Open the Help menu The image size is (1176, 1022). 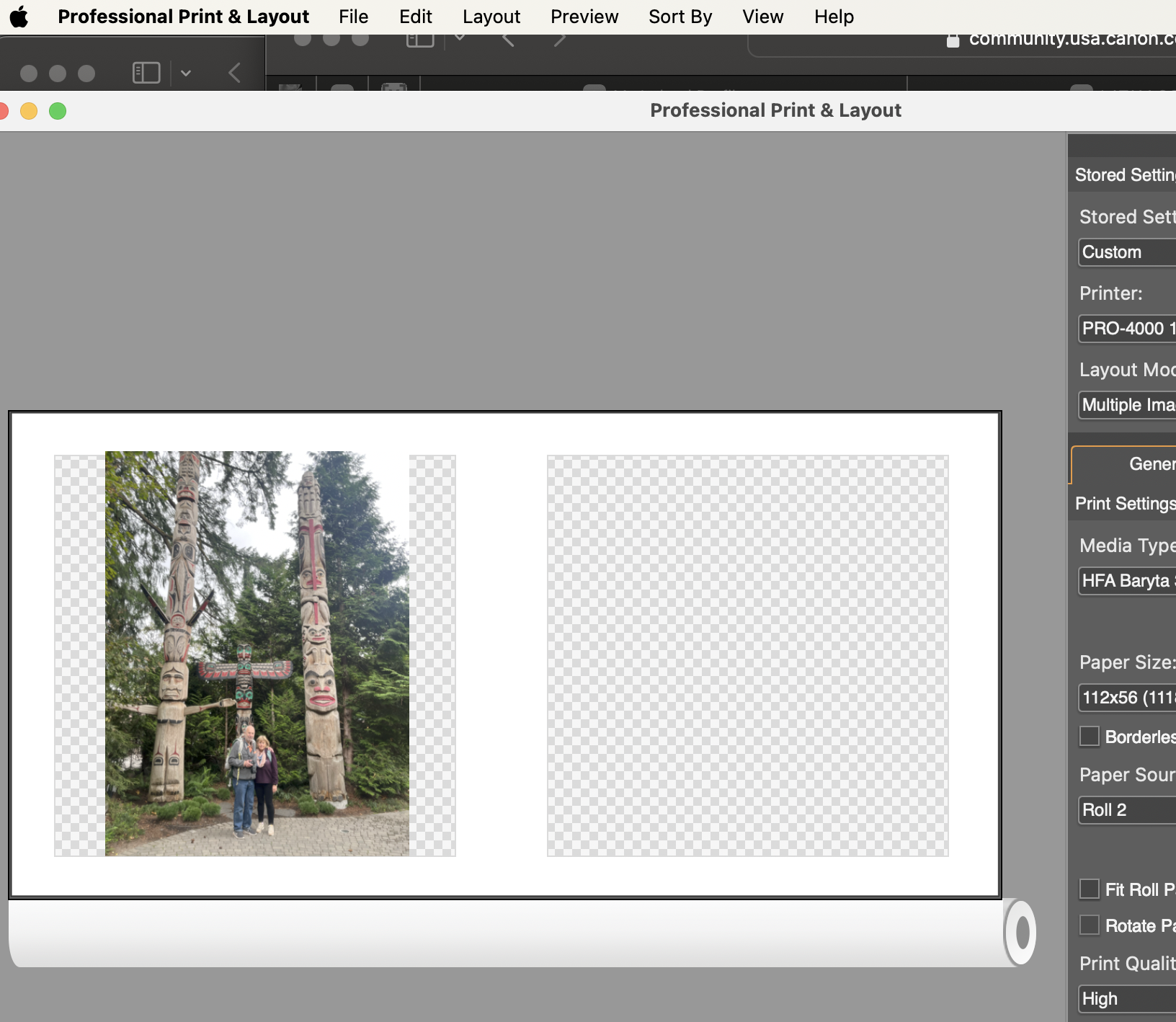click(833, 16)
